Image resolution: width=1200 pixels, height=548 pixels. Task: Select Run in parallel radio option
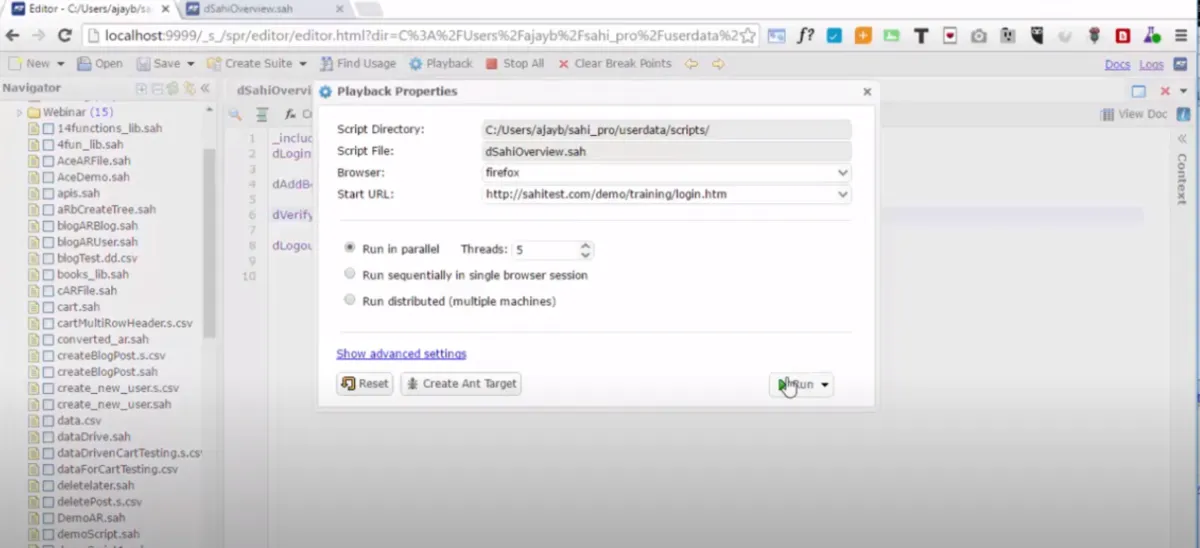pos(350,248)
